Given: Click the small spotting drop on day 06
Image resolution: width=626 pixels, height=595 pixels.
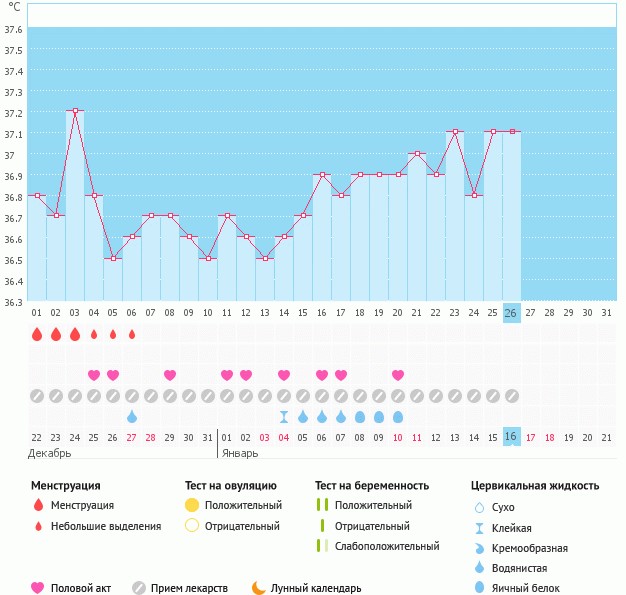Looking at the screenshot, I should 132,334.
